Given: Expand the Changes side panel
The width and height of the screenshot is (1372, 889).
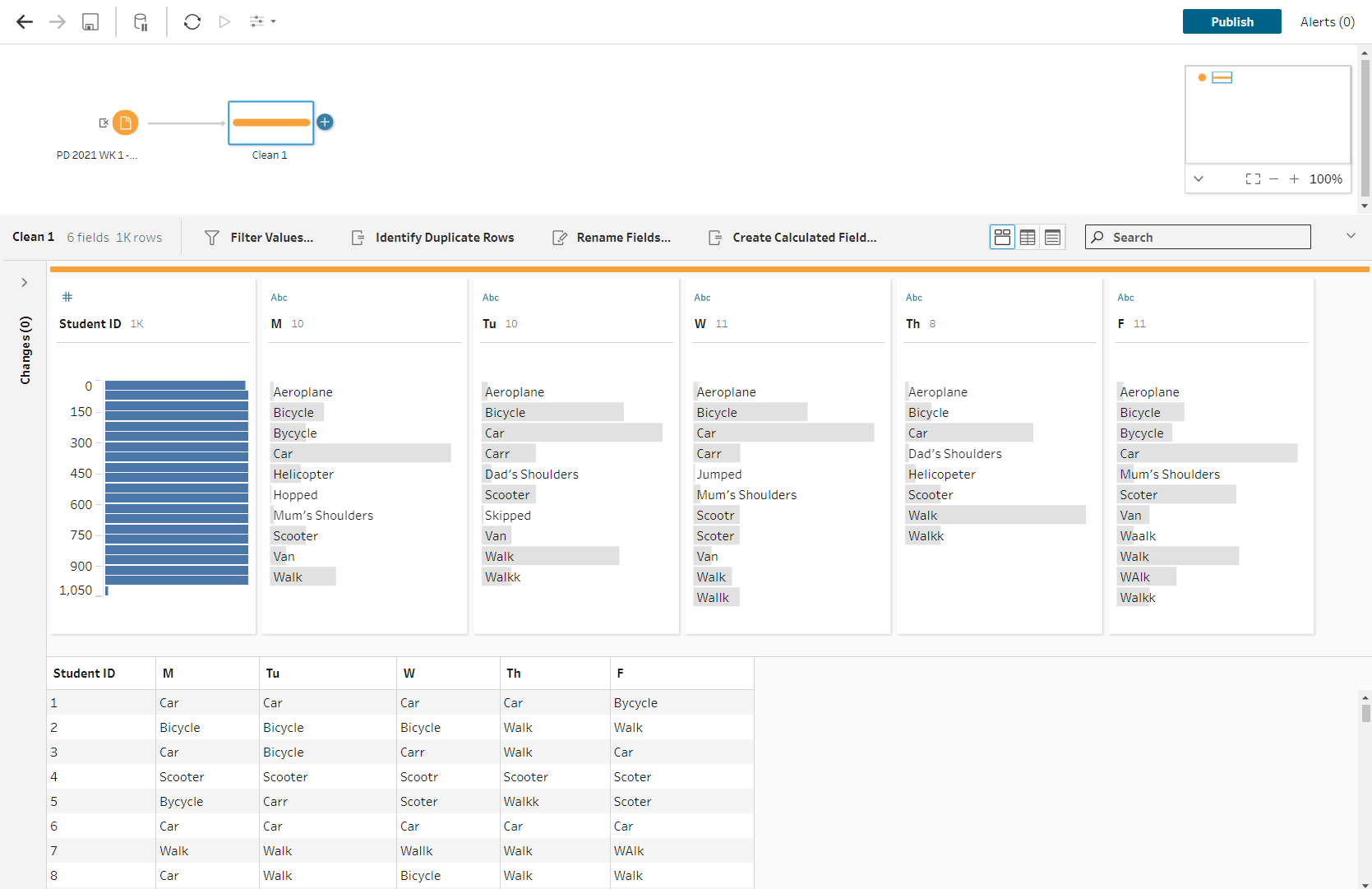Looking at the screenshot, I should tap(25, 283).
